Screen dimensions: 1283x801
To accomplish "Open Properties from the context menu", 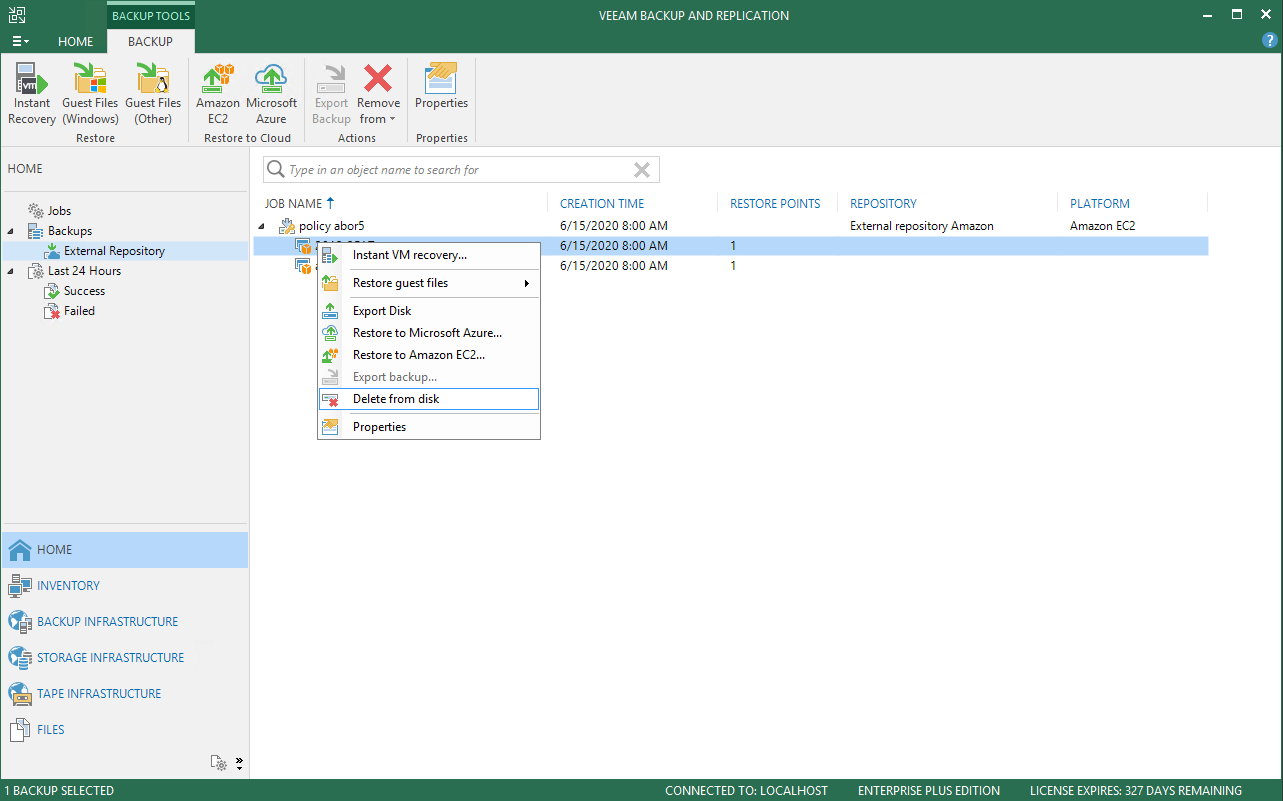I will (x=429, y=427).
